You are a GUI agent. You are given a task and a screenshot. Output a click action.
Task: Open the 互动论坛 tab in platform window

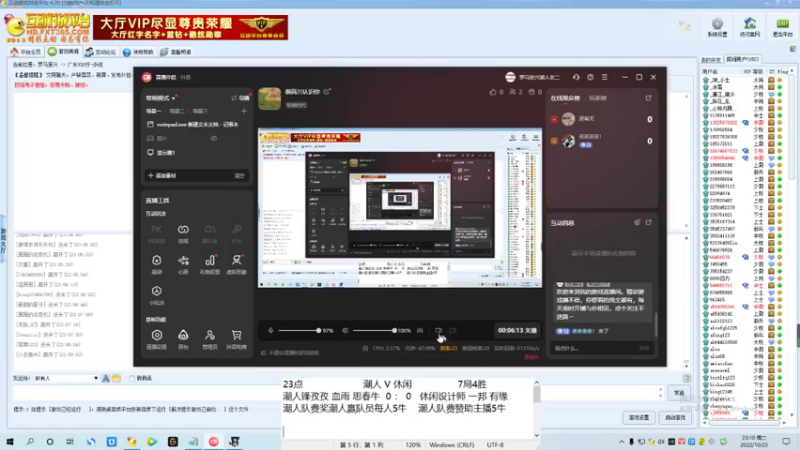(101, 52)
